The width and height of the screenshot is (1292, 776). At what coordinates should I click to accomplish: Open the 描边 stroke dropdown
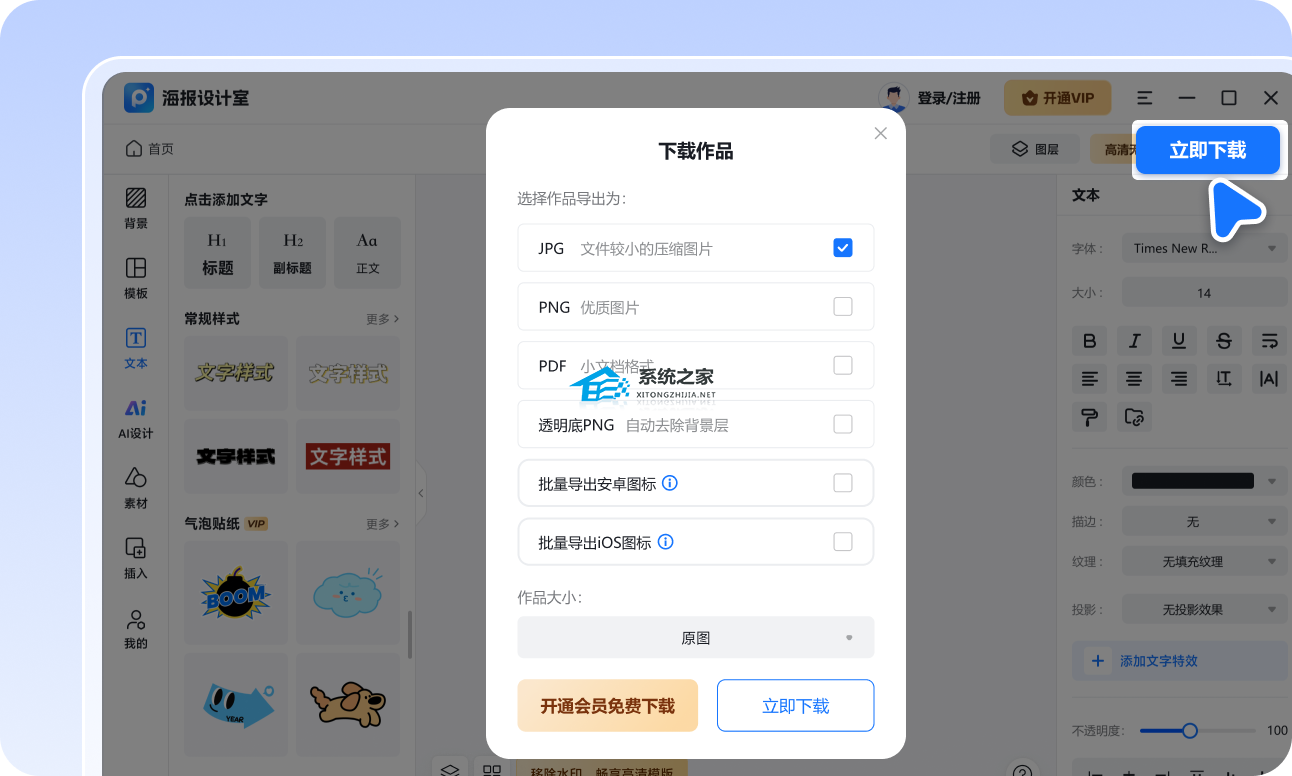pos(1205,522)
